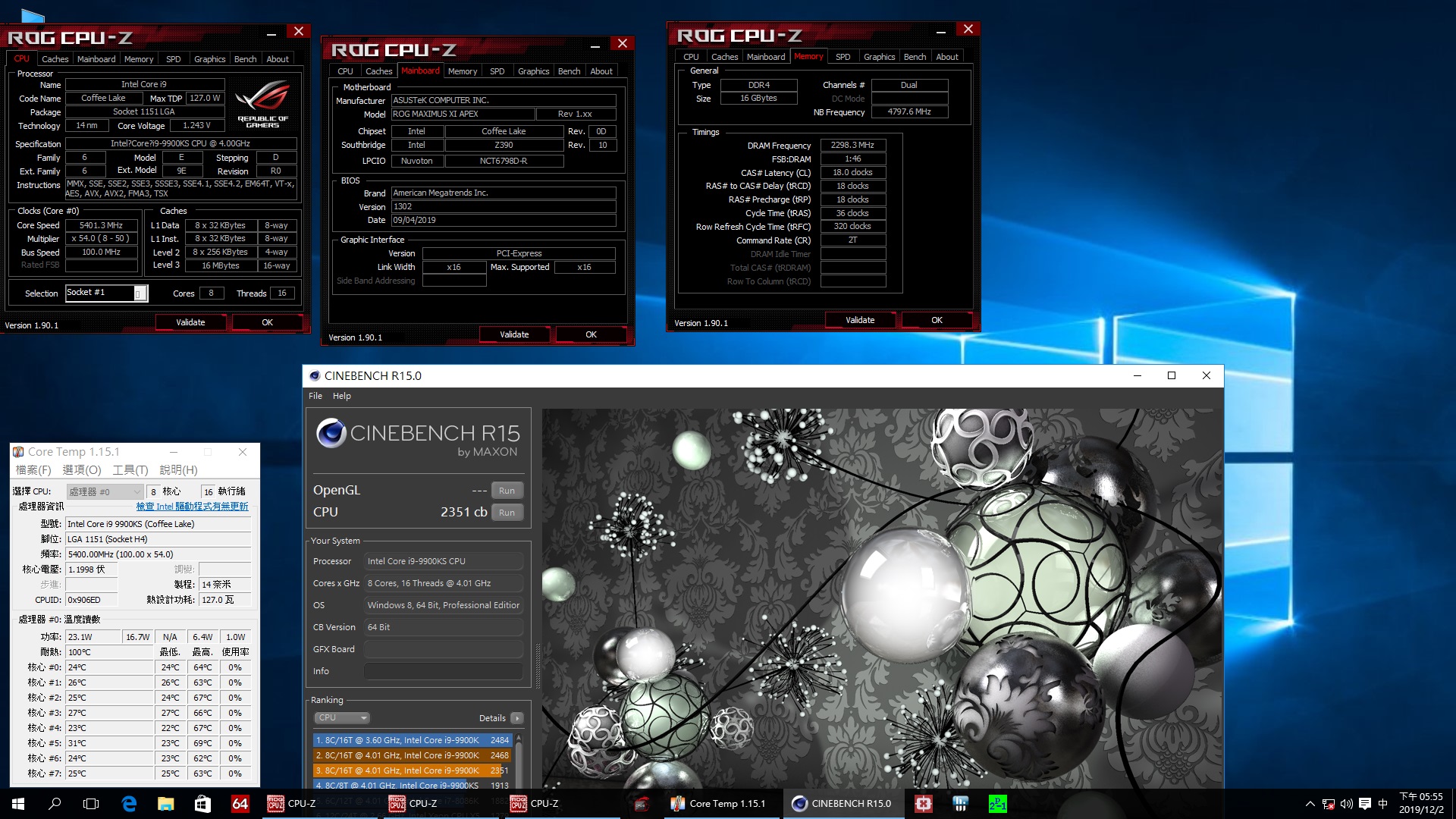Launch Microsoft Edge from taskbar
This screenshot has width=1456, height=819.
(x=129, y=804)
